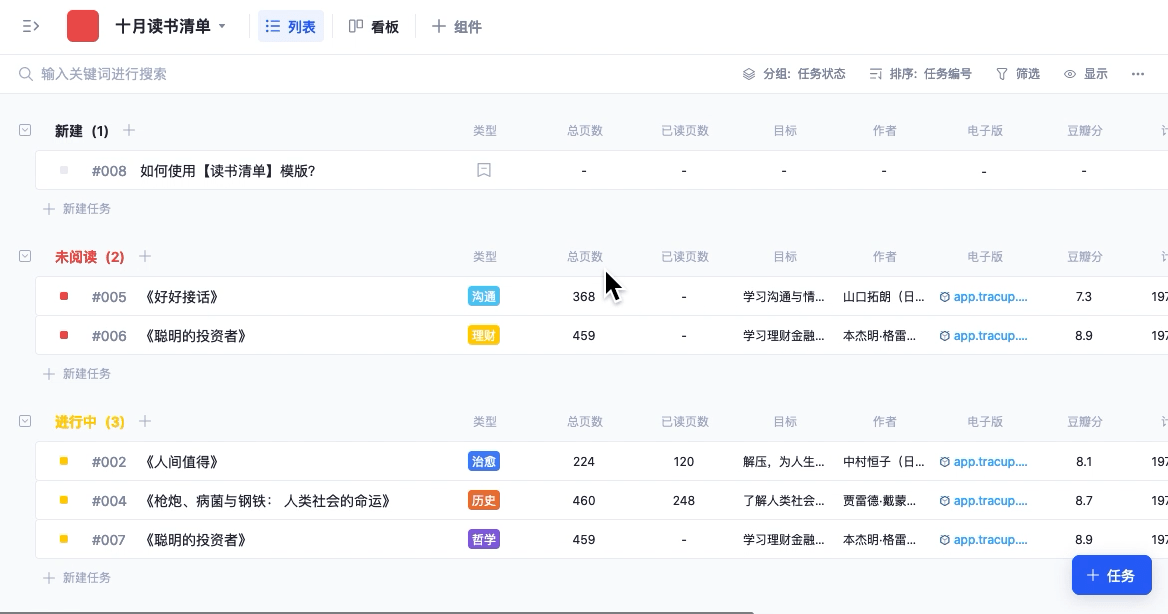
Task: Click the blue 任务 button bottom right
Action: (1111, 575)
